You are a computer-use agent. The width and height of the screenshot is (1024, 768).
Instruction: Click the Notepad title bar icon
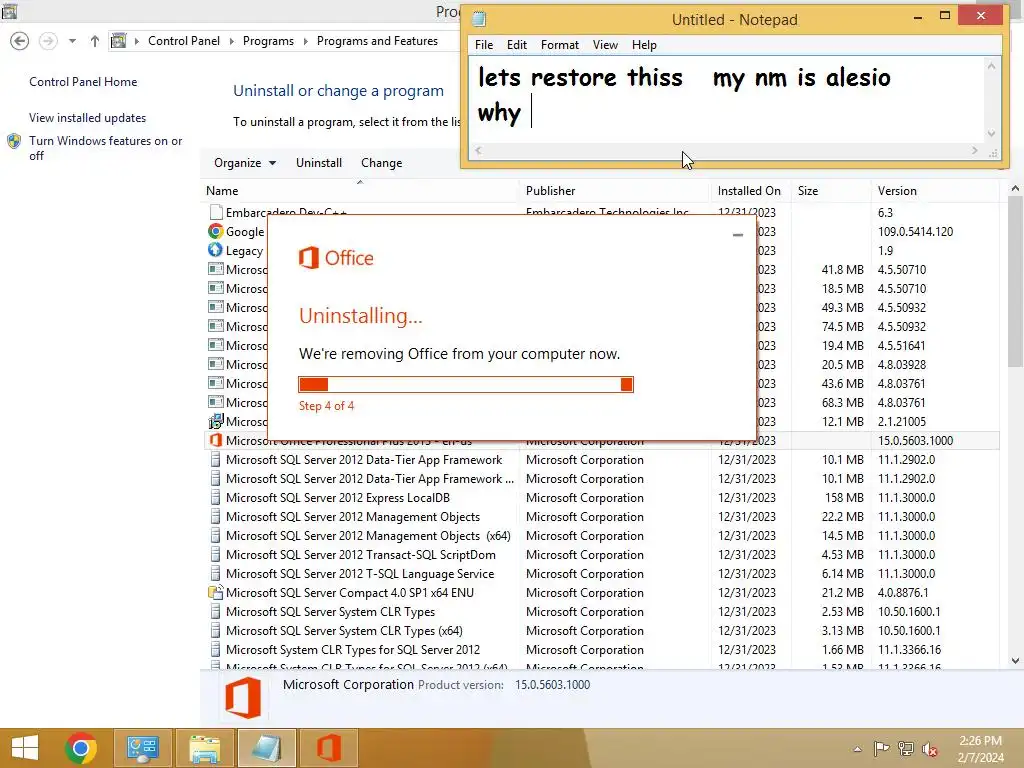pos(479,19)
